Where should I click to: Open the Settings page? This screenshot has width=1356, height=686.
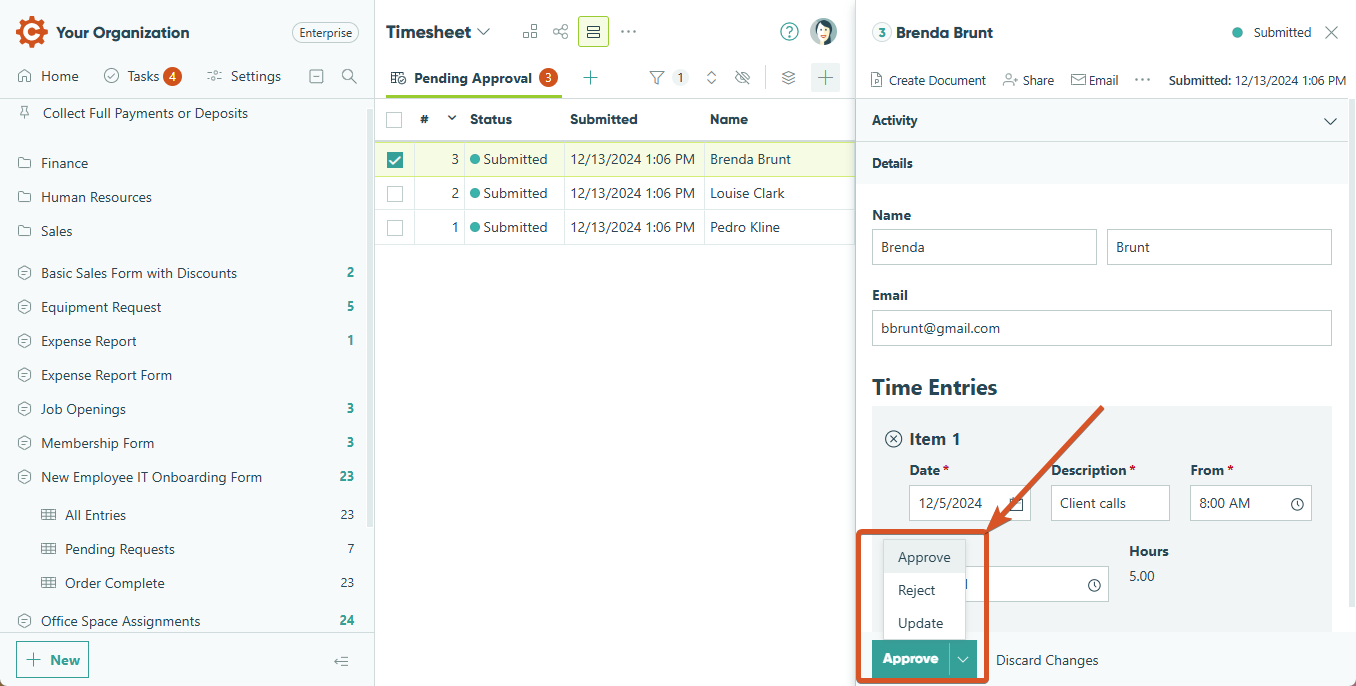[x=244, y=76]
